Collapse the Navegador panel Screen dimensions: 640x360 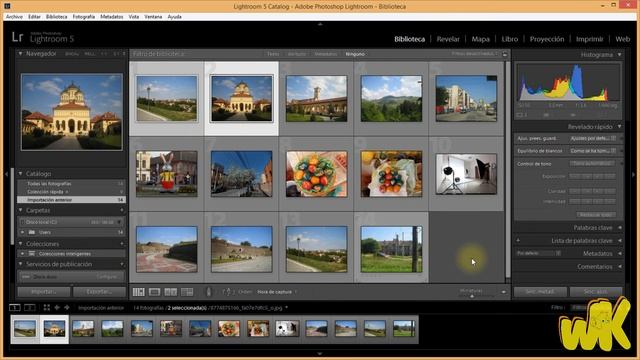click(20, 53)
